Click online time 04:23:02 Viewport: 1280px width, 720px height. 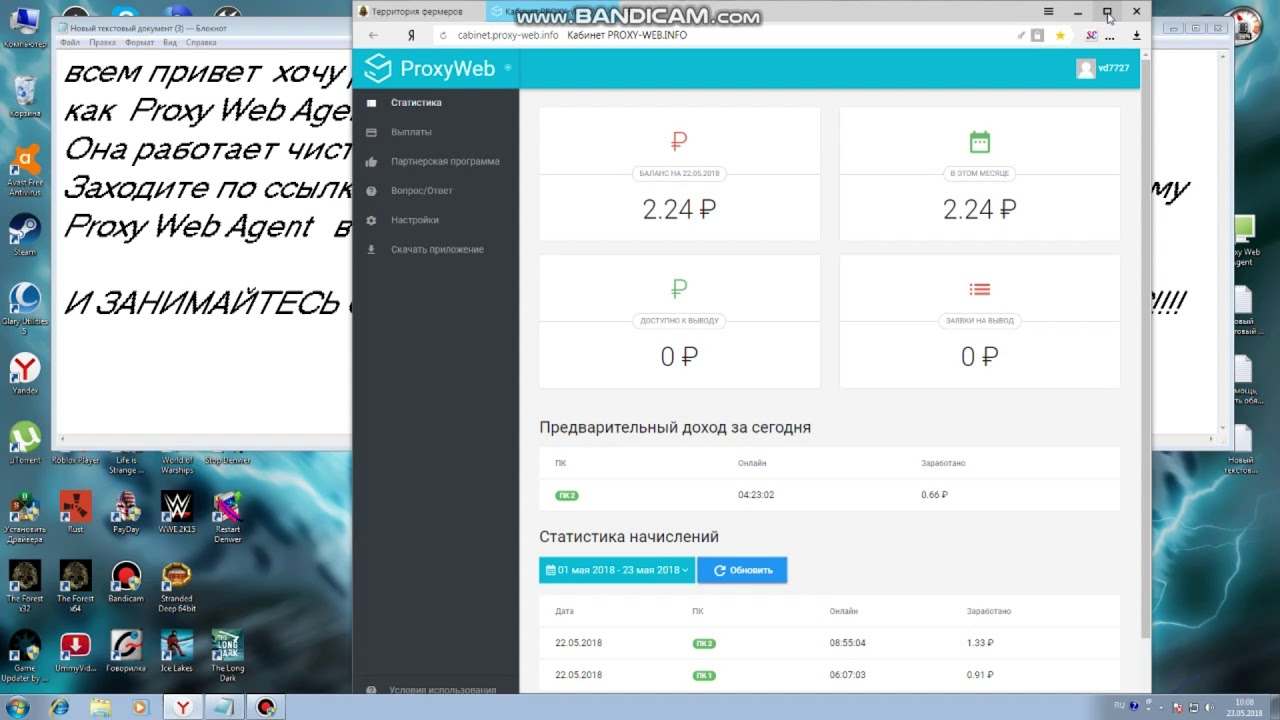[756, 495]
